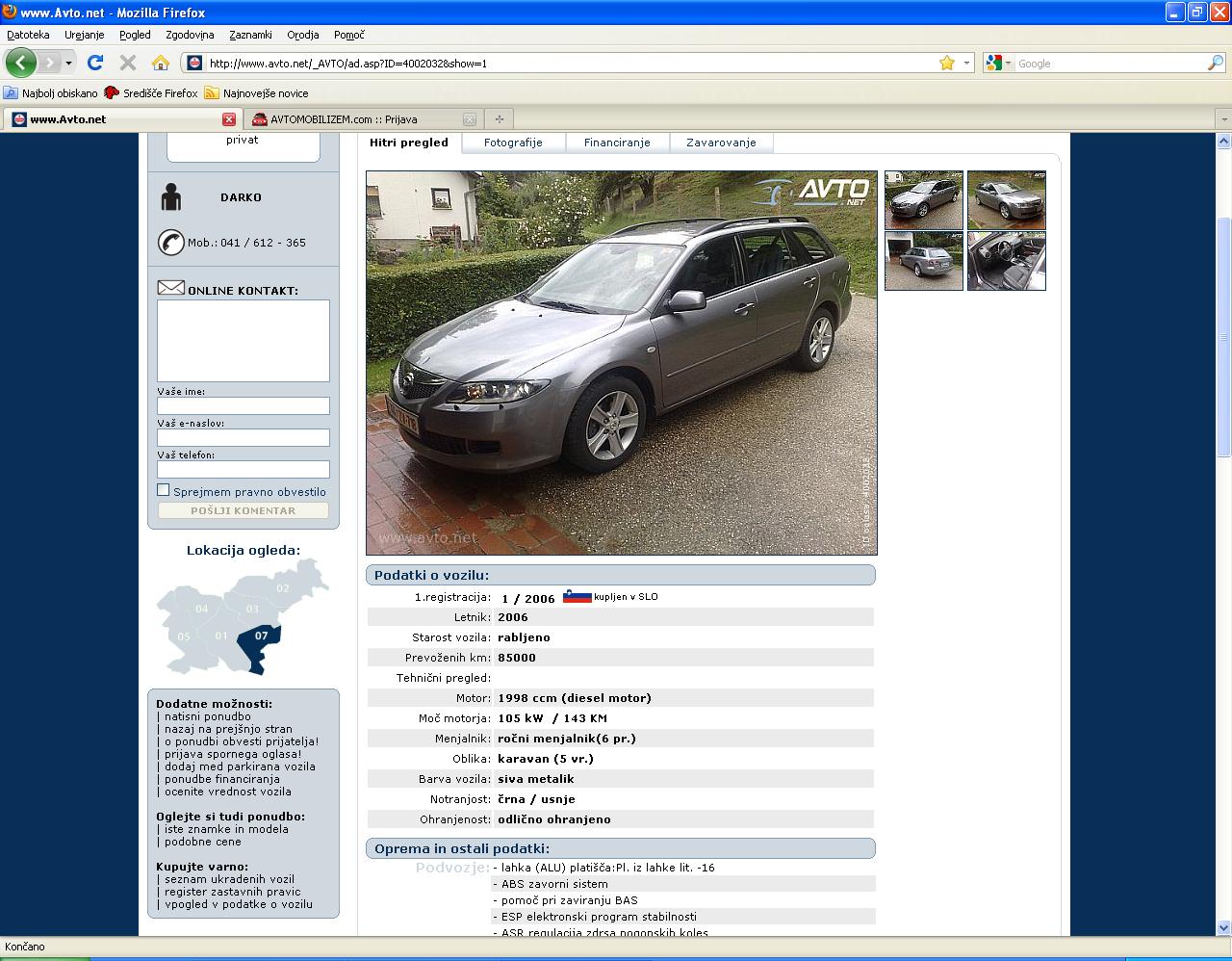Close the www.Avto.net tab
The height and width of the screenshot is (961, 1232).
point(229,119)
